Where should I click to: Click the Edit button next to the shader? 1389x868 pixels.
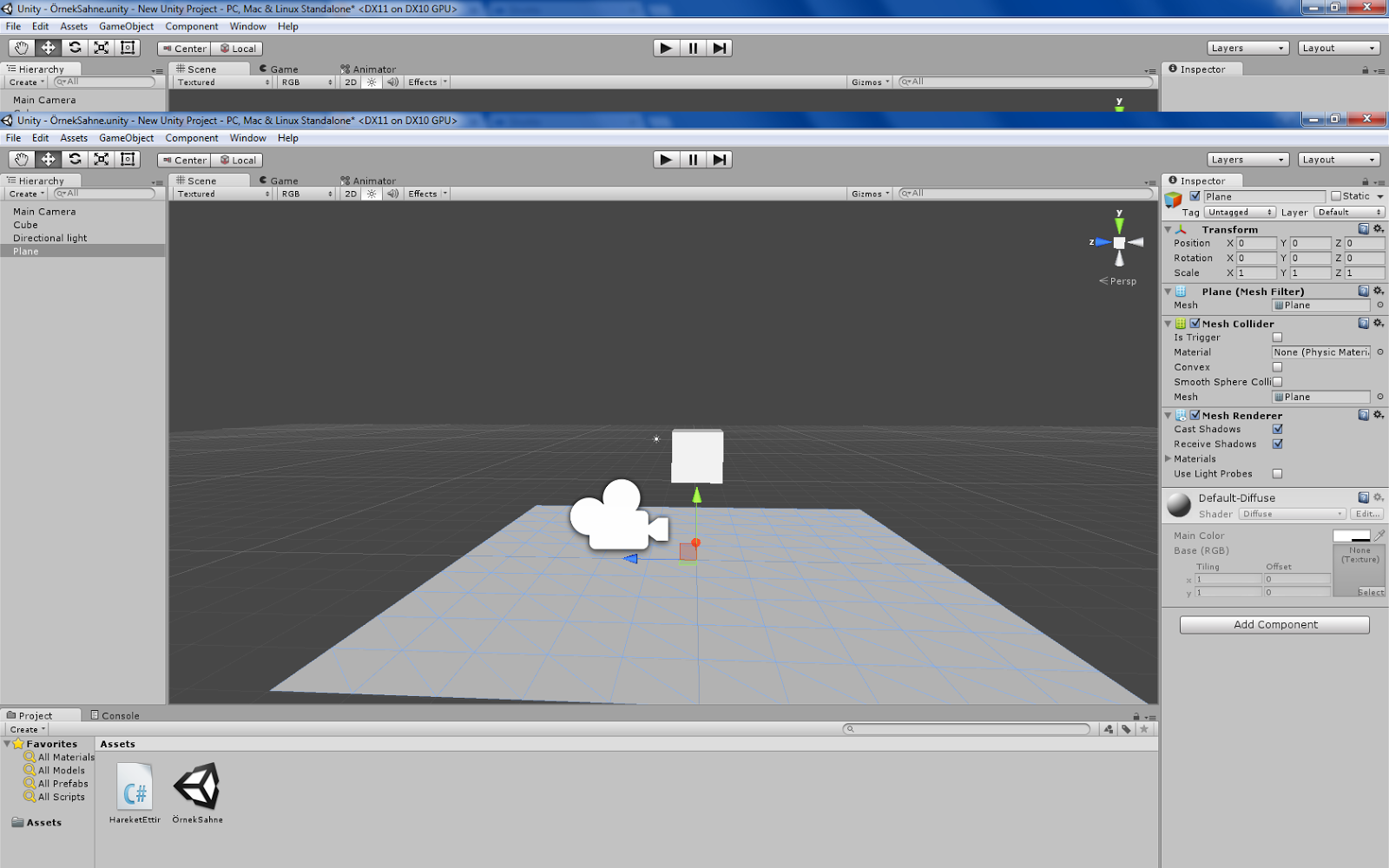pos(1366,513)
